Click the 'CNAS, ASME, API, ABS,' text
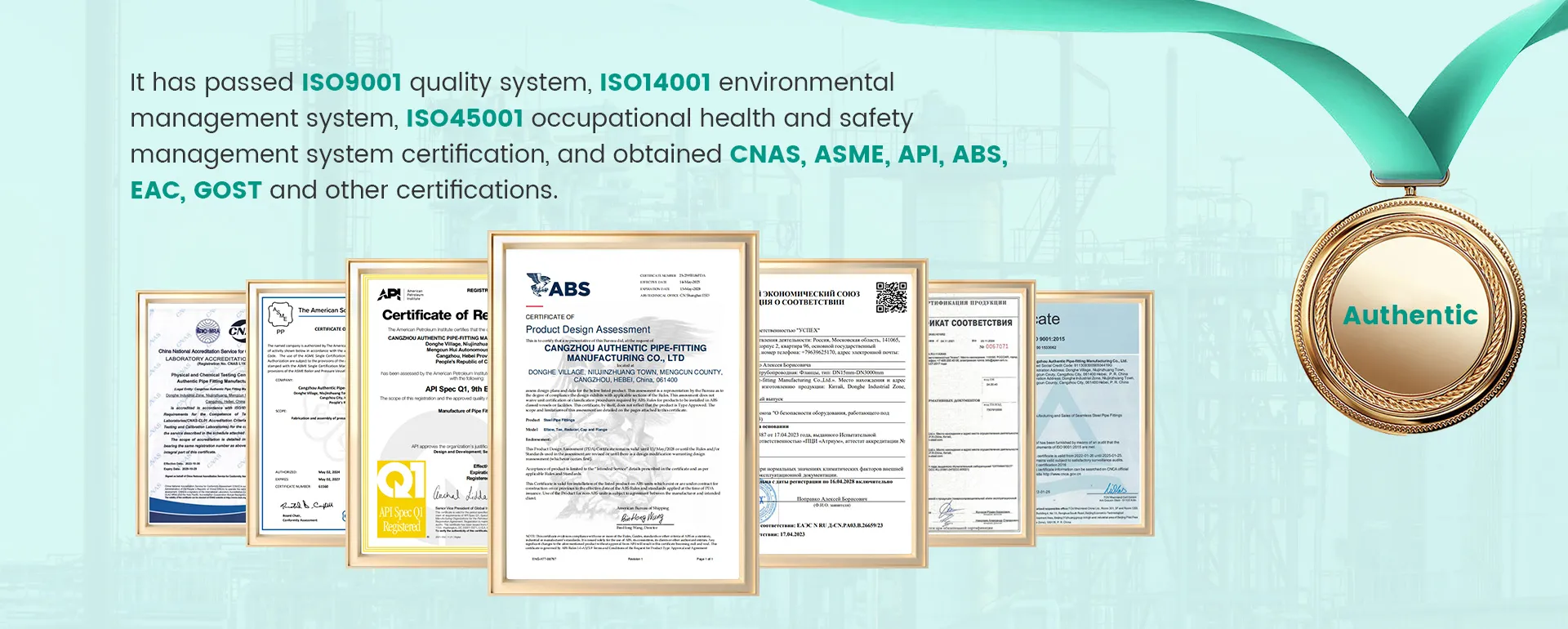 [869, 154]
